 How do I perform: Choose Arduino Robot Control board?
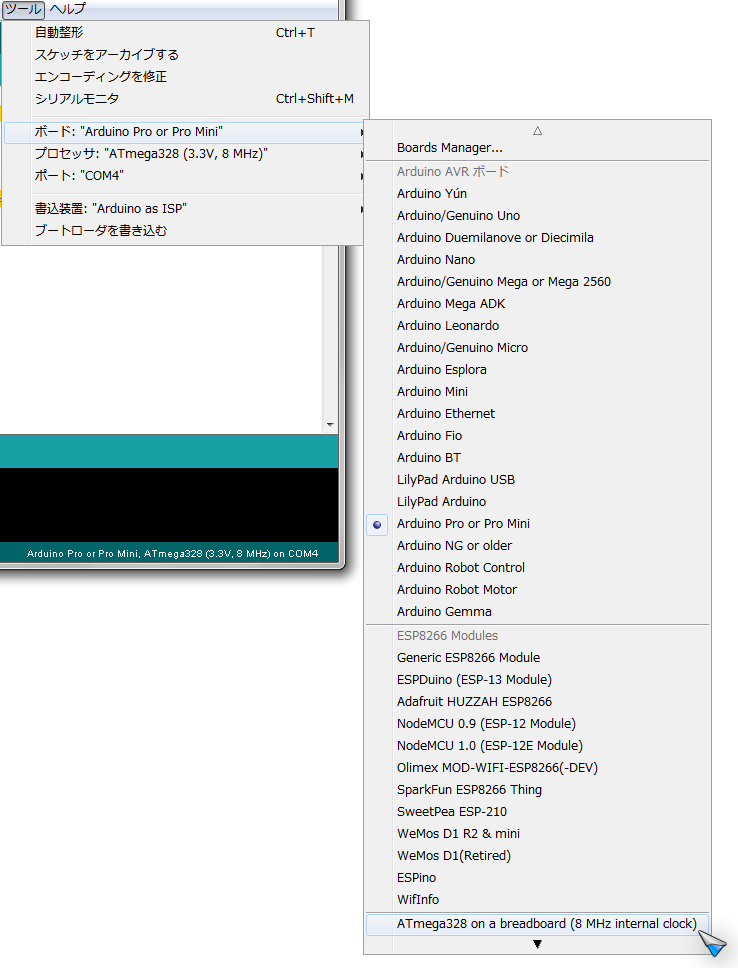click(537, 568)
